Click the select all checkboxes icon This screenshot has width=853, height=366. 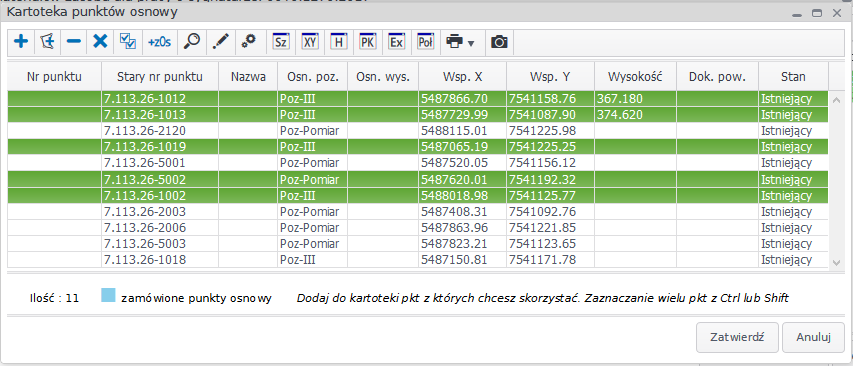[128, 41]
